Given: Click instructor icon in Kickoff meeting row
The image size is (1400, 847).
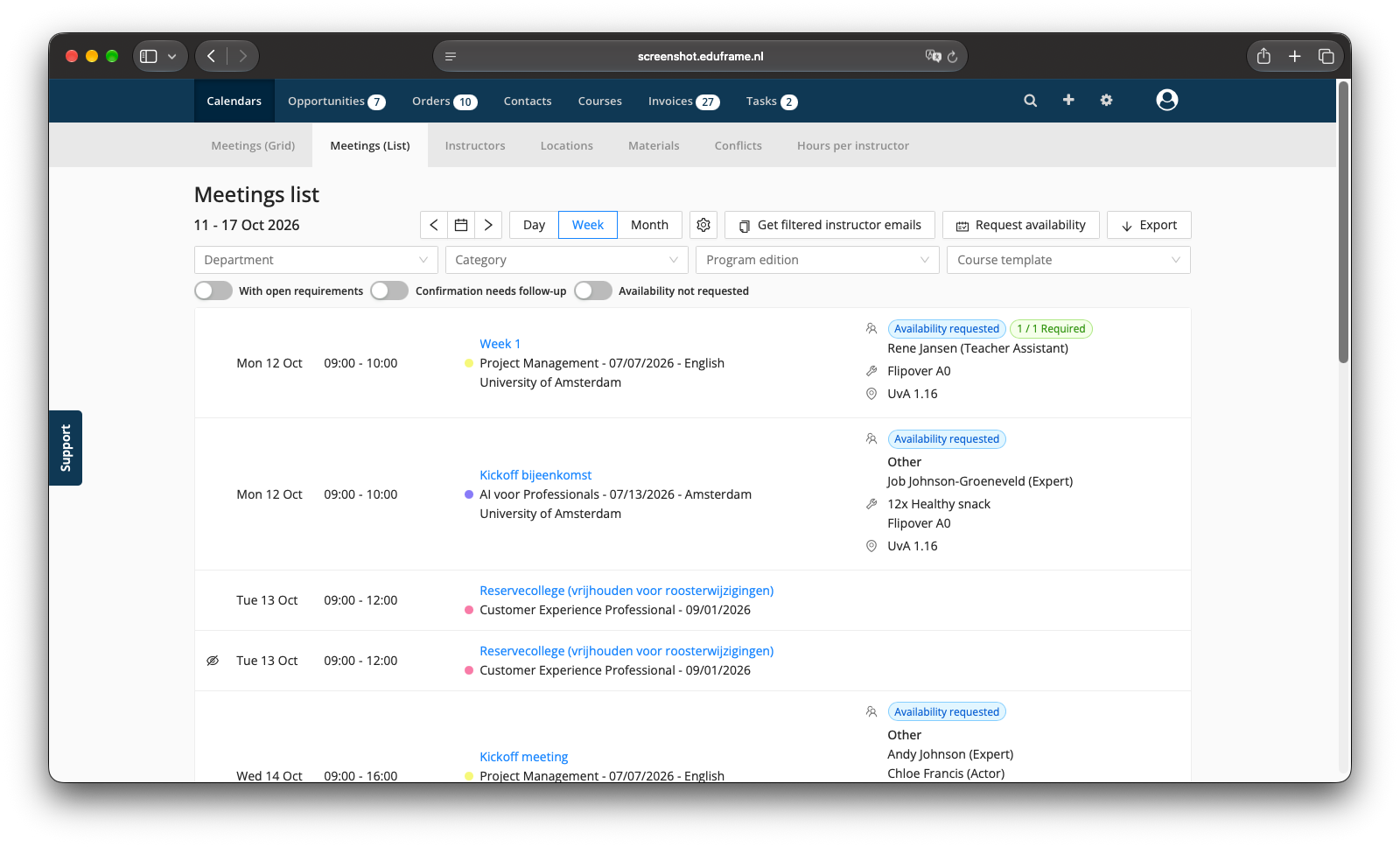Looking at the screenshot, I should 871,712.
